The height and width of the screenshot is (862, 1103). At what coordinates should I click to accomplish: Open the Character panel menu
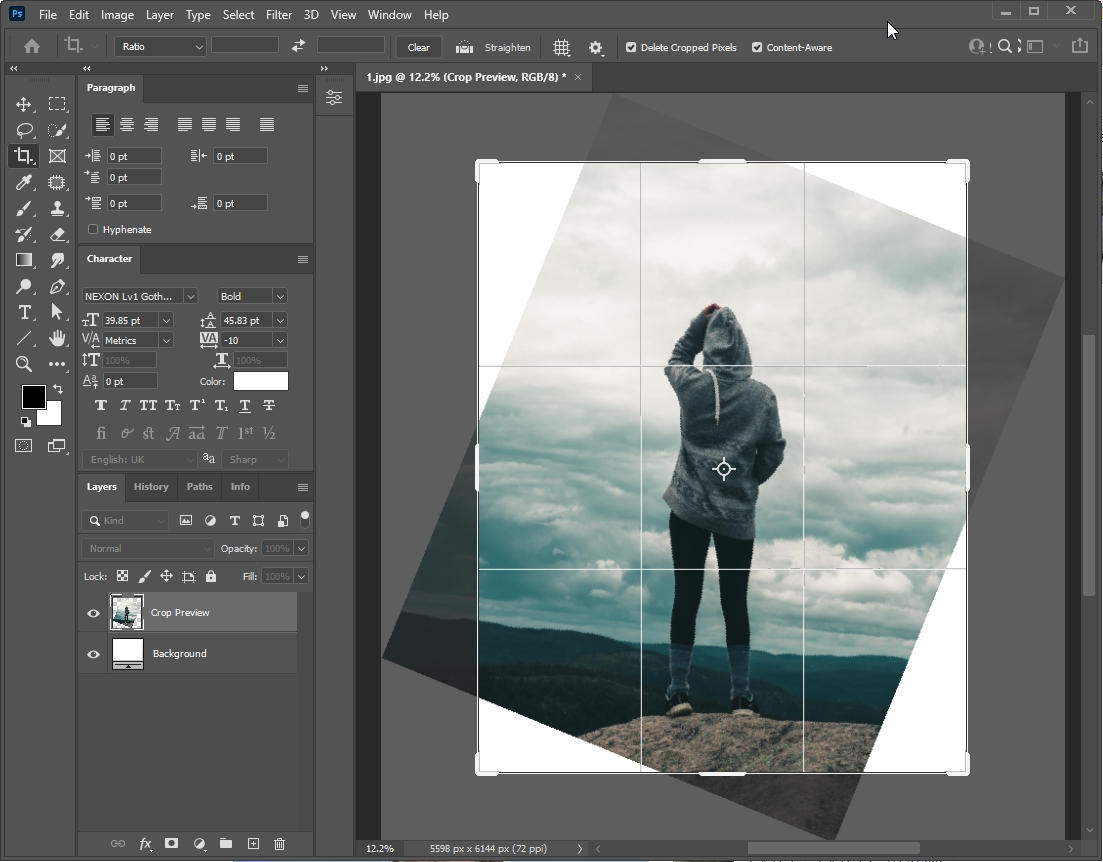pyautogui.click(x=302, y=259)
